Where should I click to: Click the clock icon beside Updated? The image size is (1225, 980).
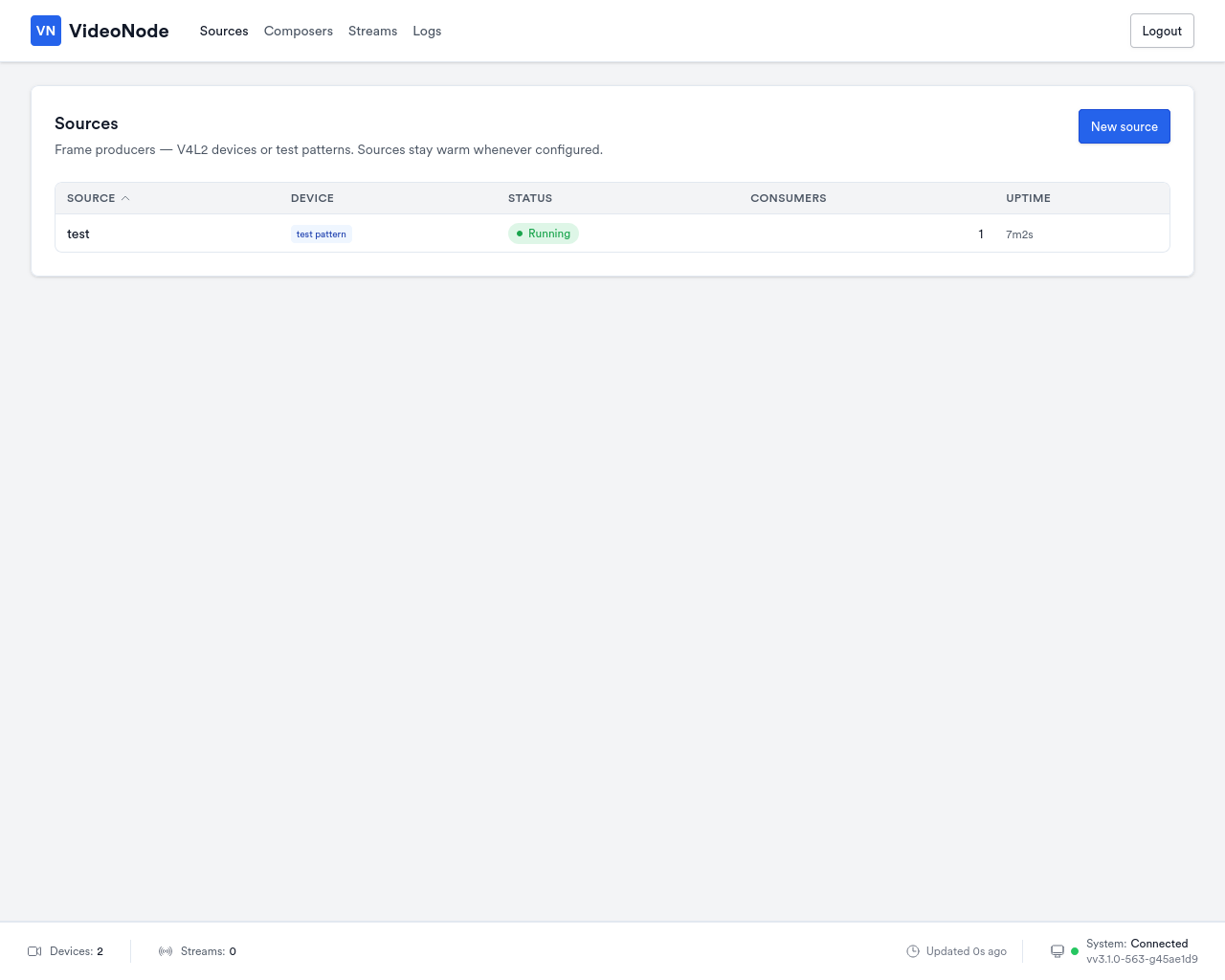(x=913, y=951)
